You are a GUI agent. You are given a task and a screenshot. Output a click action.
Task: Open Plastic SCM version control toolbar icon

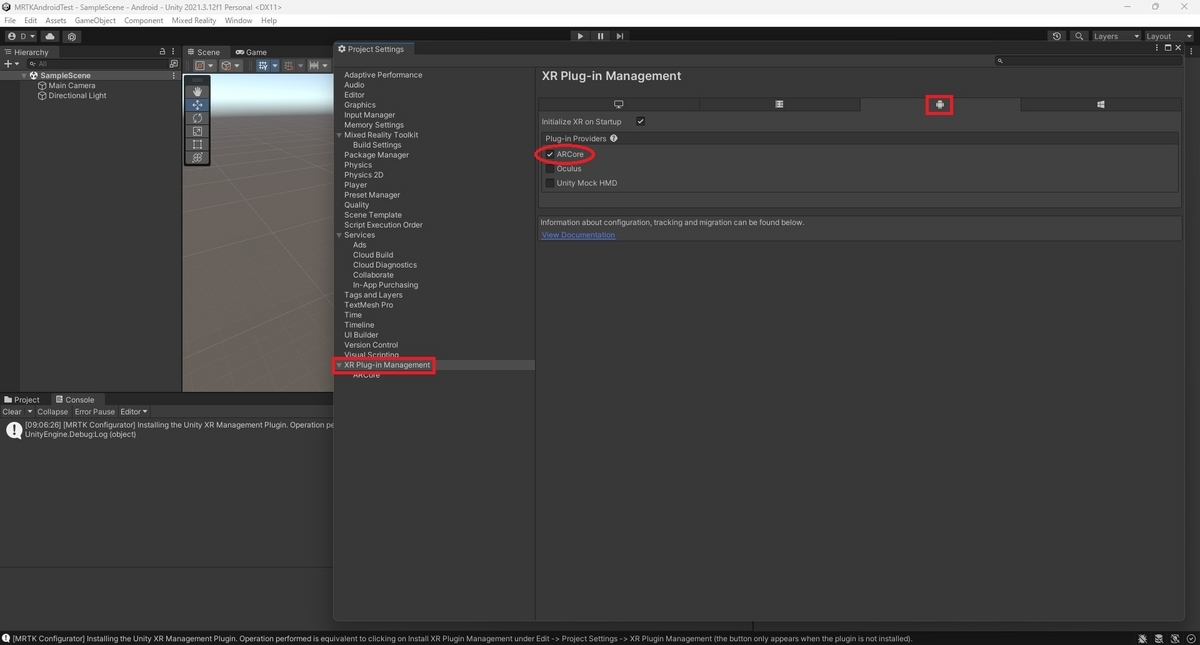pos(72,36)
